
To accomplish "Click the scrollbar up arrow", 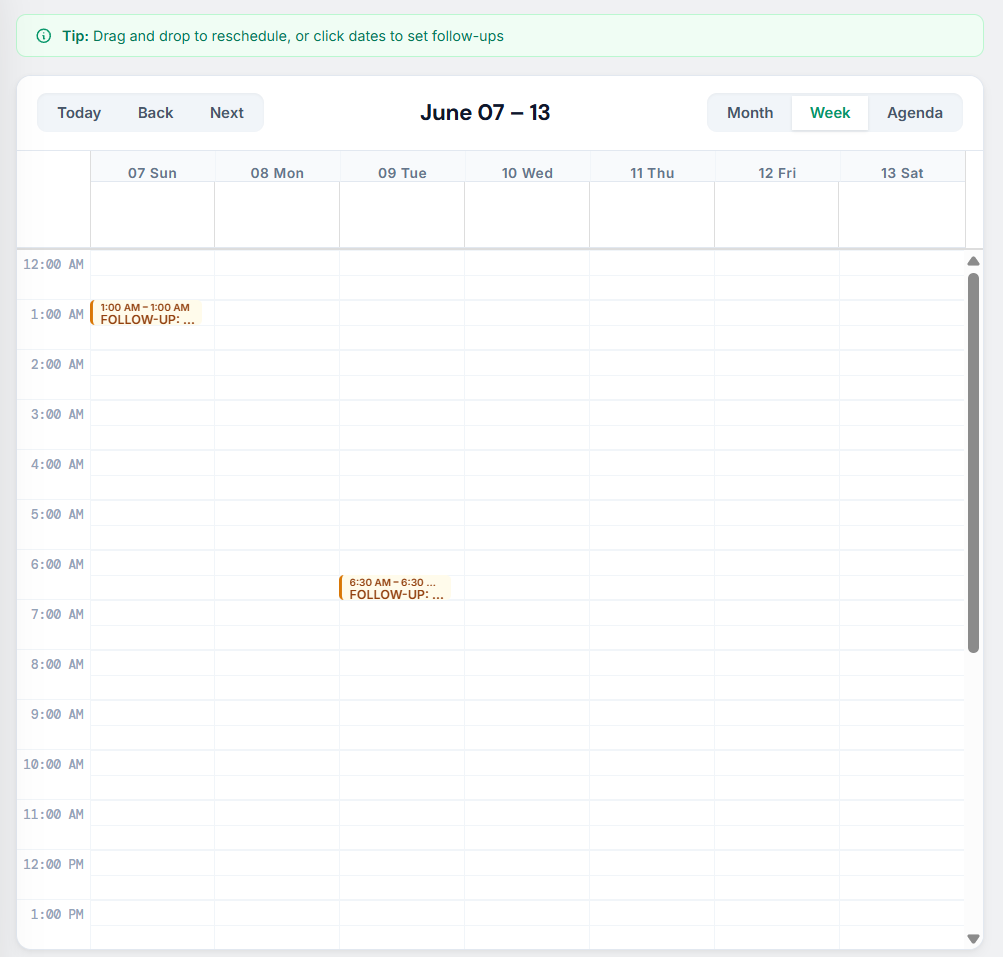I will (x=973, y=261).
